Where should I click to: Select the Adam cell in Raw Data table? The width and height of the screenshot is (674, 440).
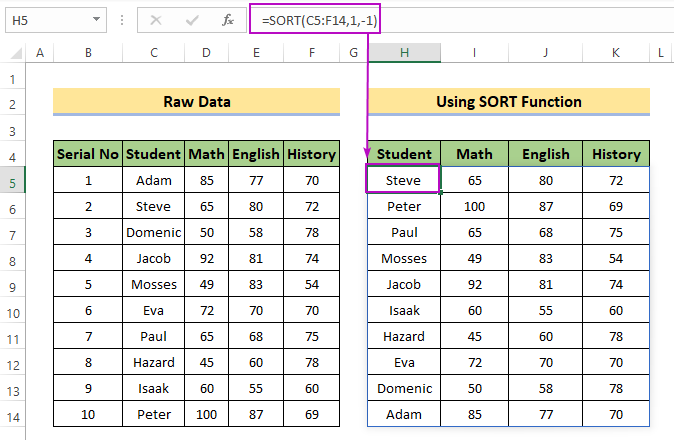click(154, 180)
